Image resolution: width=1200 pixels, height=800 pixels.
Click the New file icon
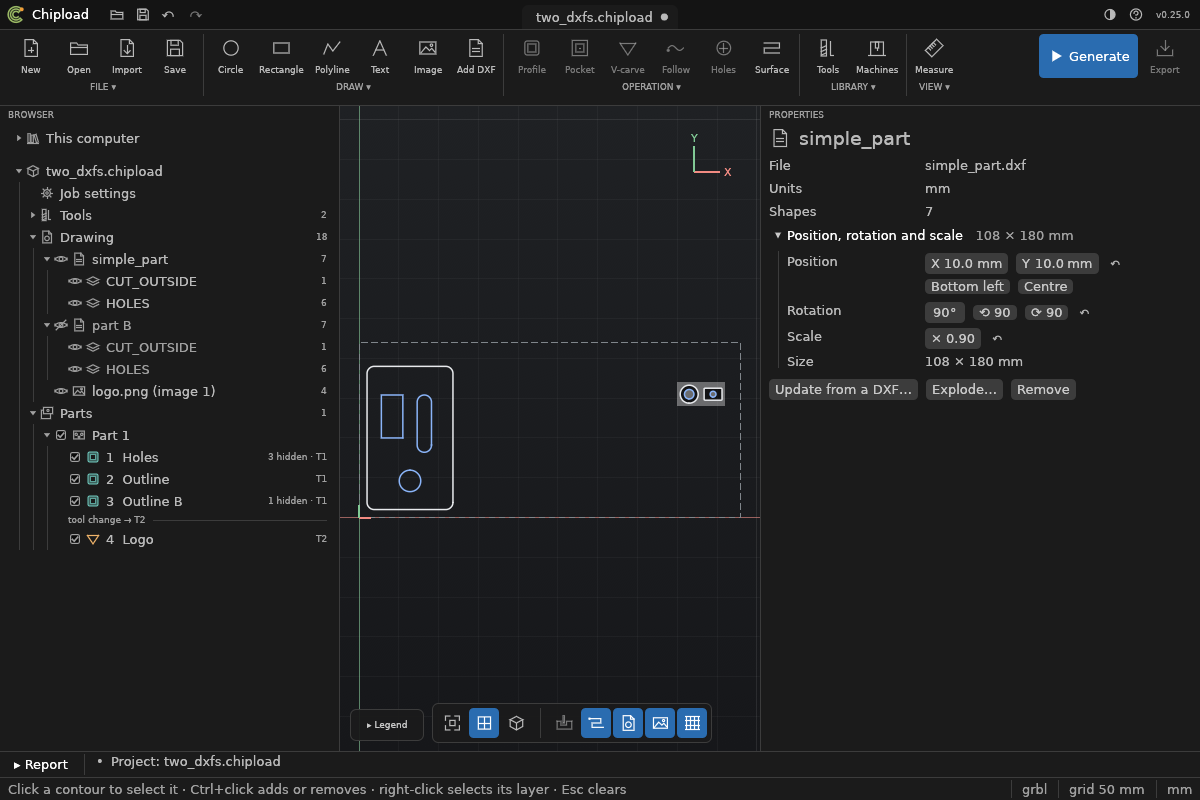coord(31,48)
